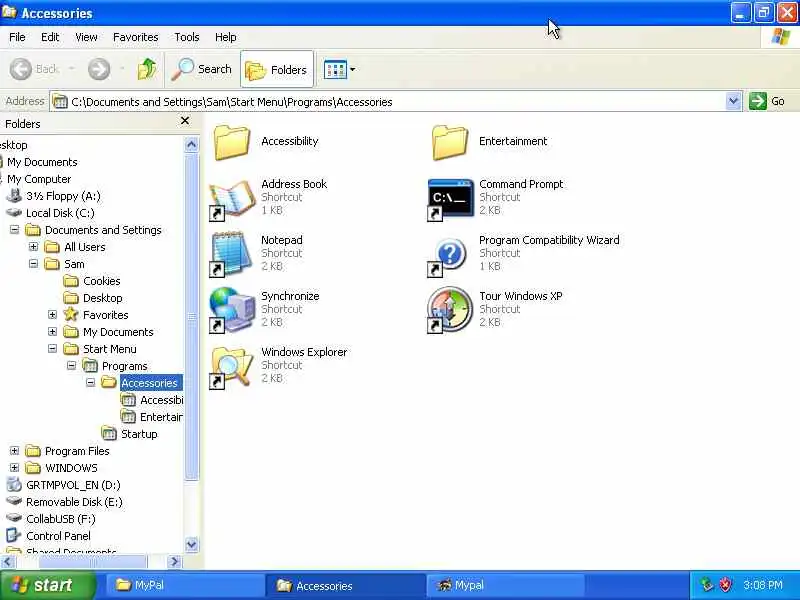Select the Program Compatibility Wizard icon
Viewport: 800px width, 600px height.
pyautogui.click(x=448, y=257)
